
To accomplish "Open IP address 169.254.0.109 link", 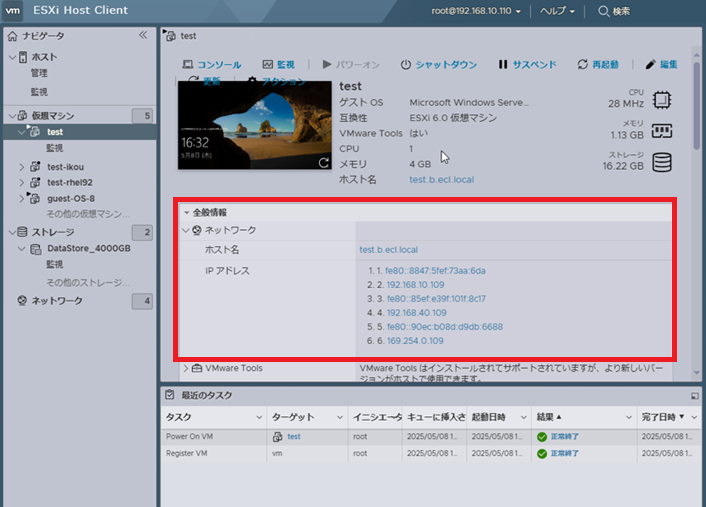I will 415,341.
